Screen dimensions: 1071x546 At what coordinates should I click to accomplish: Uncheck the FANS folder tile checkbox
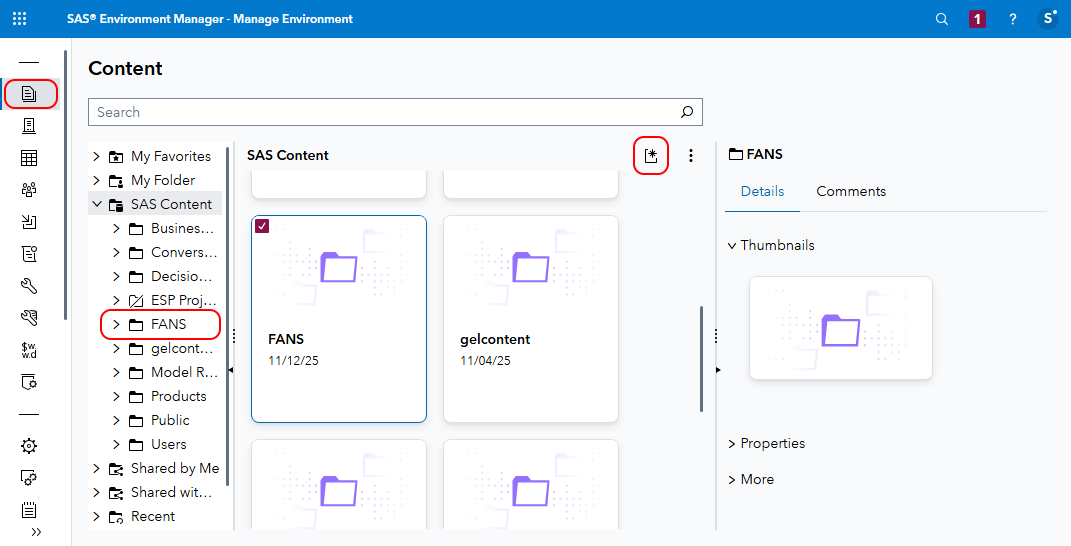pyautogui.click(x=262, y=226)
